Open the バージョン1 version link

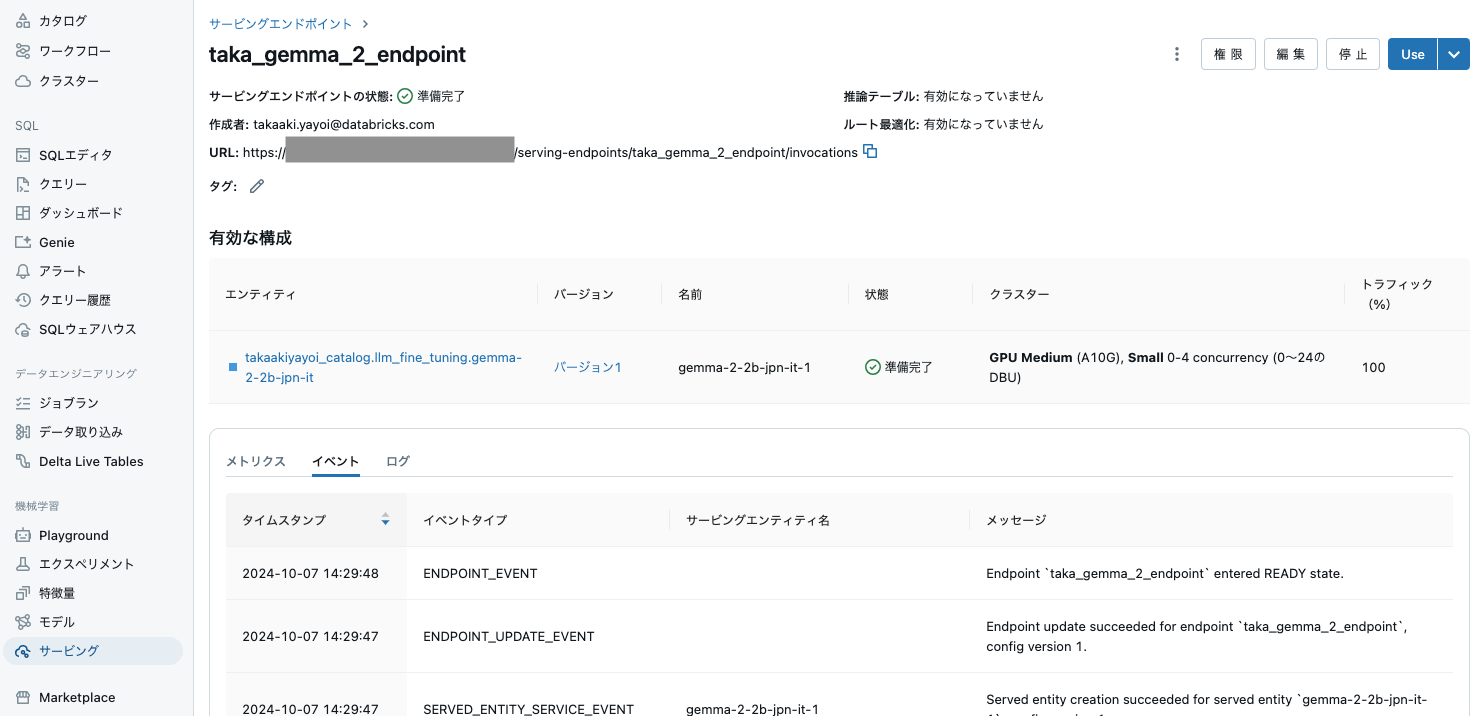[588, 367]
